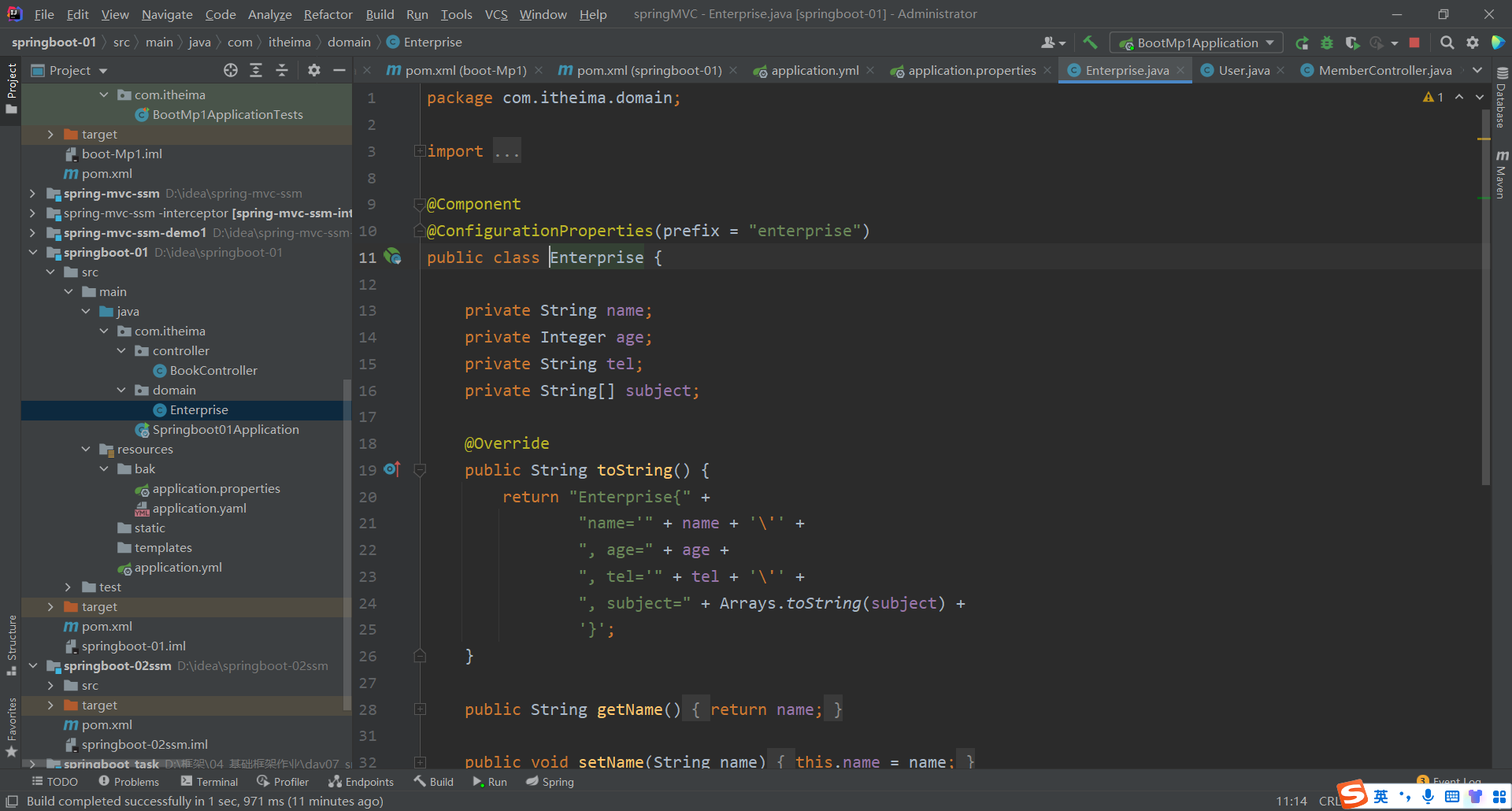Unfold the import block on line 3
The width and height of the screenshot is (1512, 811).
click(x=420, y=150)
